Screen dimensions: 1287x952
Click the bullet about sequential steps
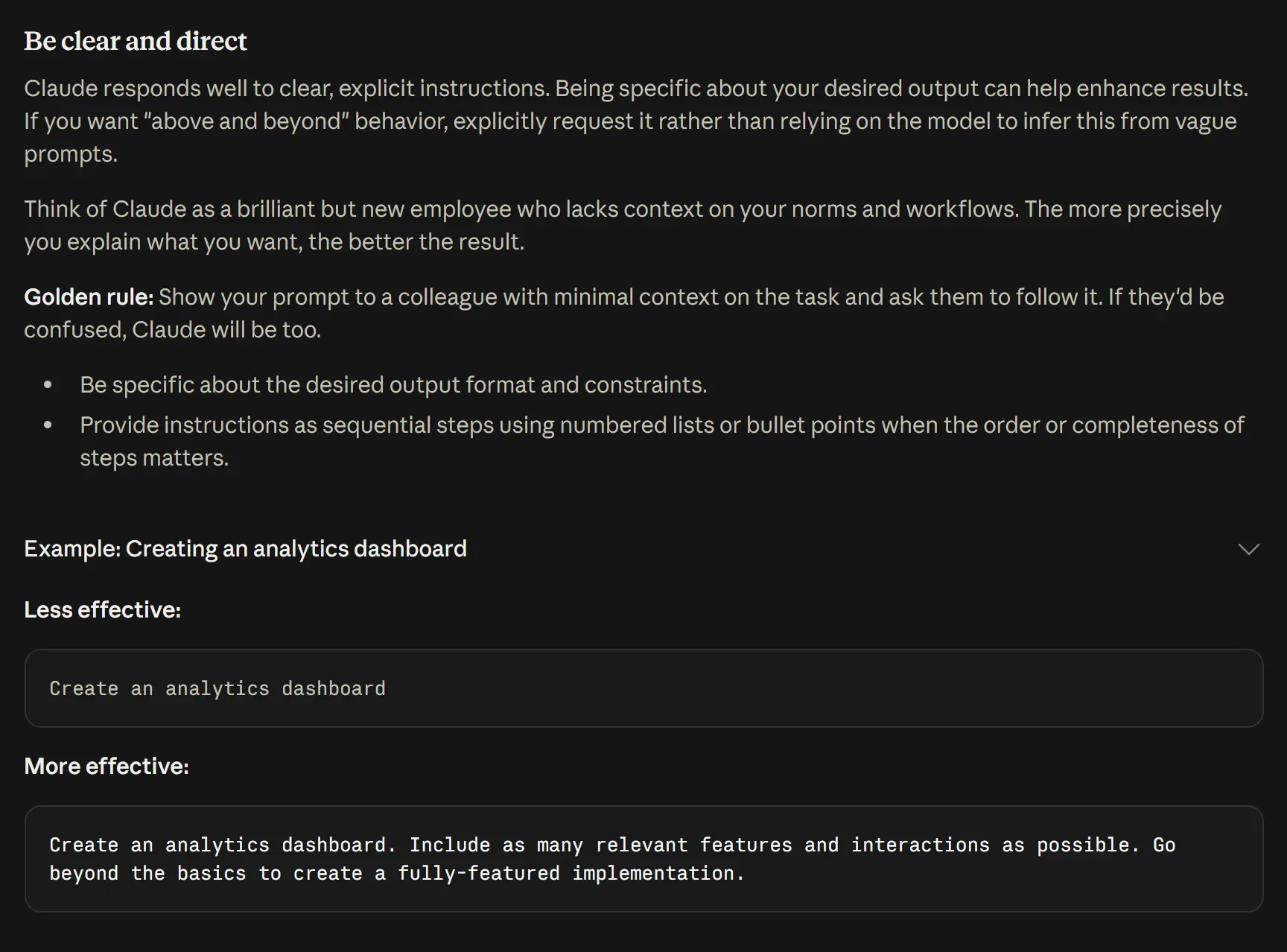662,442
